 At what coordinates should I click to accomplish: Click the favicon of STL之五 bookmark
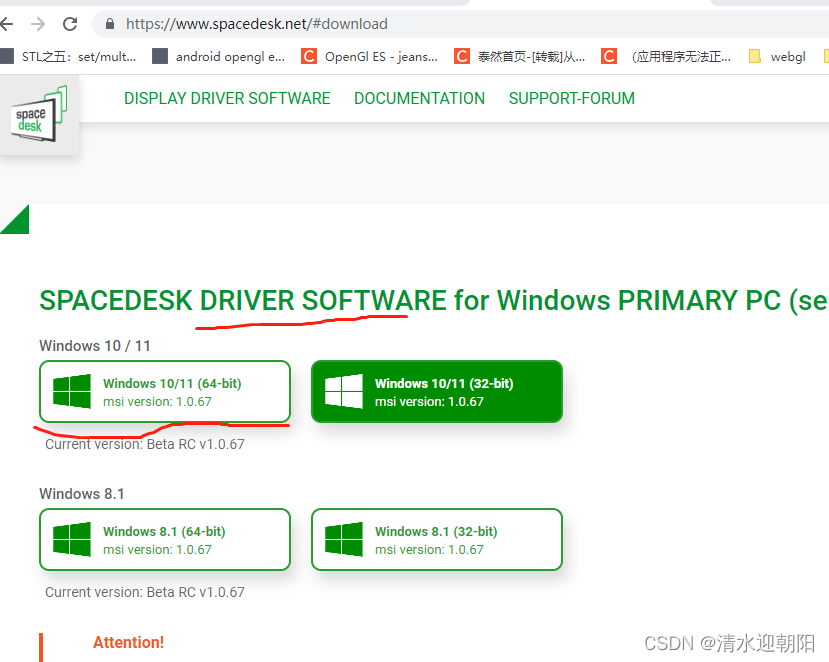pos(7,56)
